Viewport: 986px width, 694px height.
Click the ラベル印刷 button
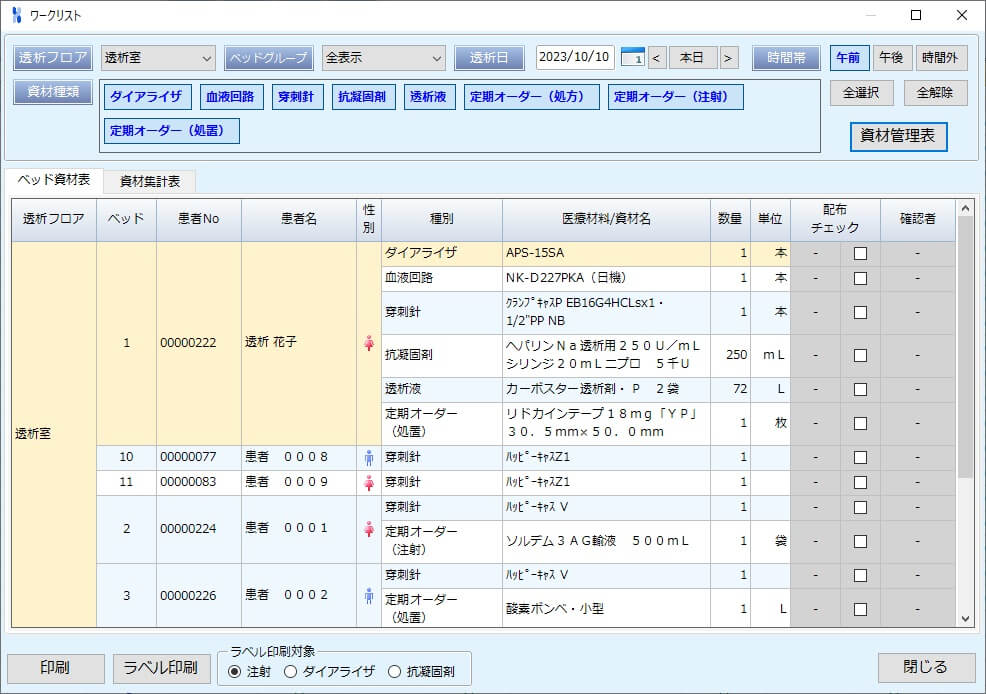click(x=160, y=668)
